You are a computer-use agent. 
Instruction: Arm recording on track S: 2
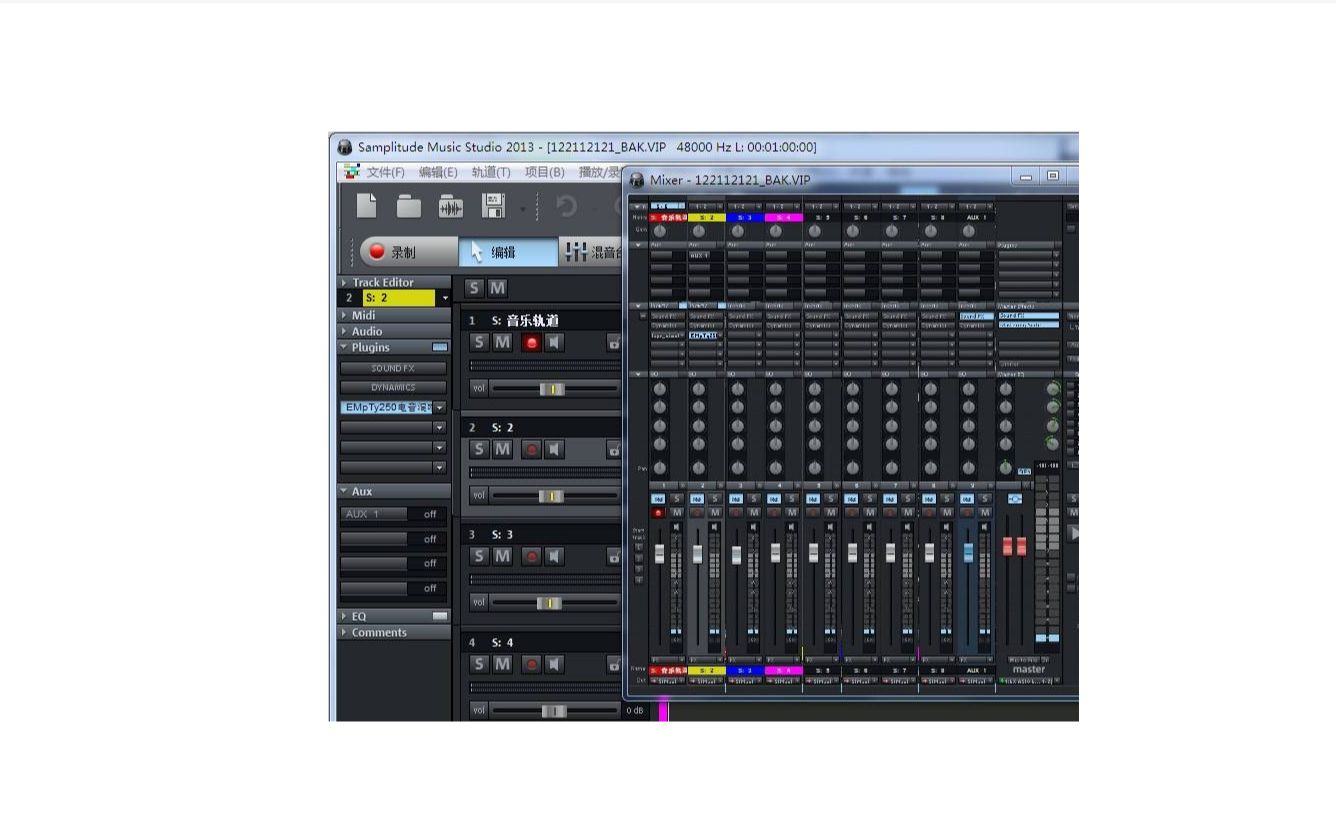[531, 449]
